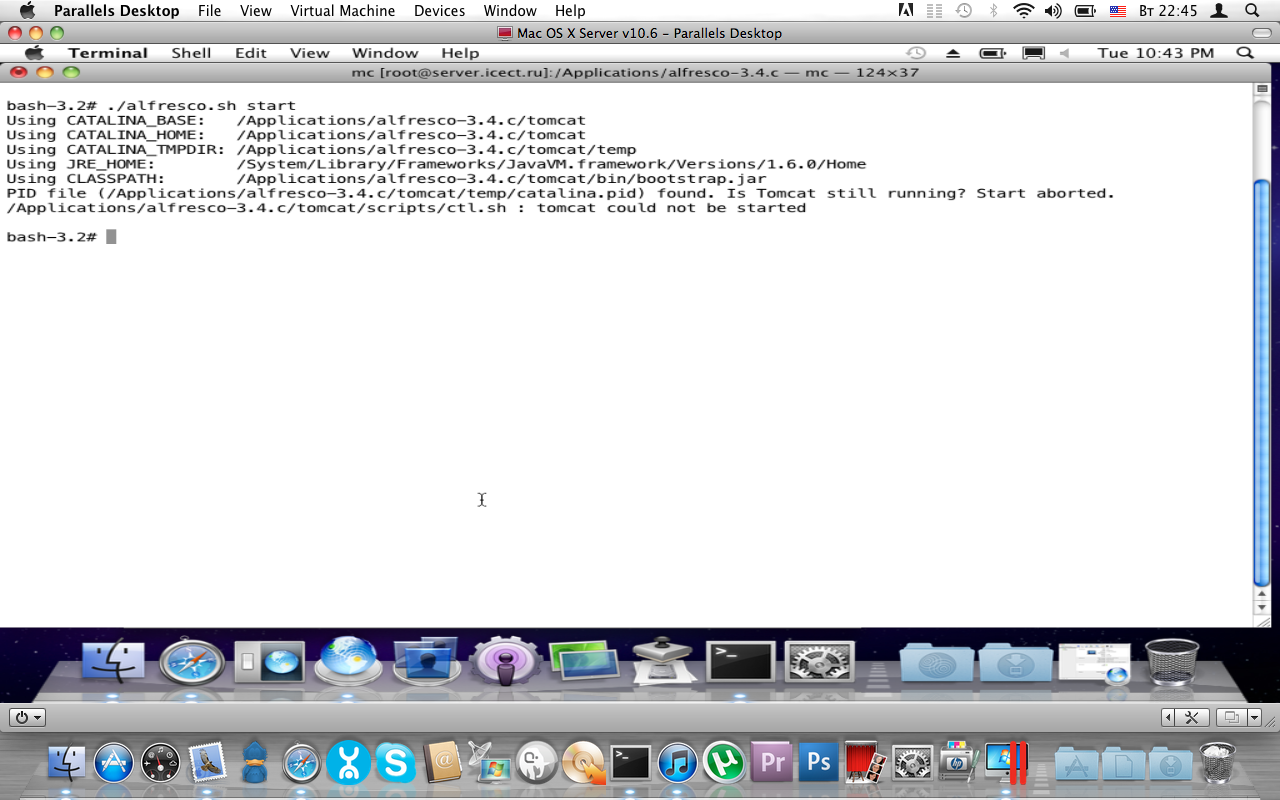This screenshot has width=1280, height=800.
Task: Expand the Parallels view mode dropdown arrow
Action: coord(1254,717)
